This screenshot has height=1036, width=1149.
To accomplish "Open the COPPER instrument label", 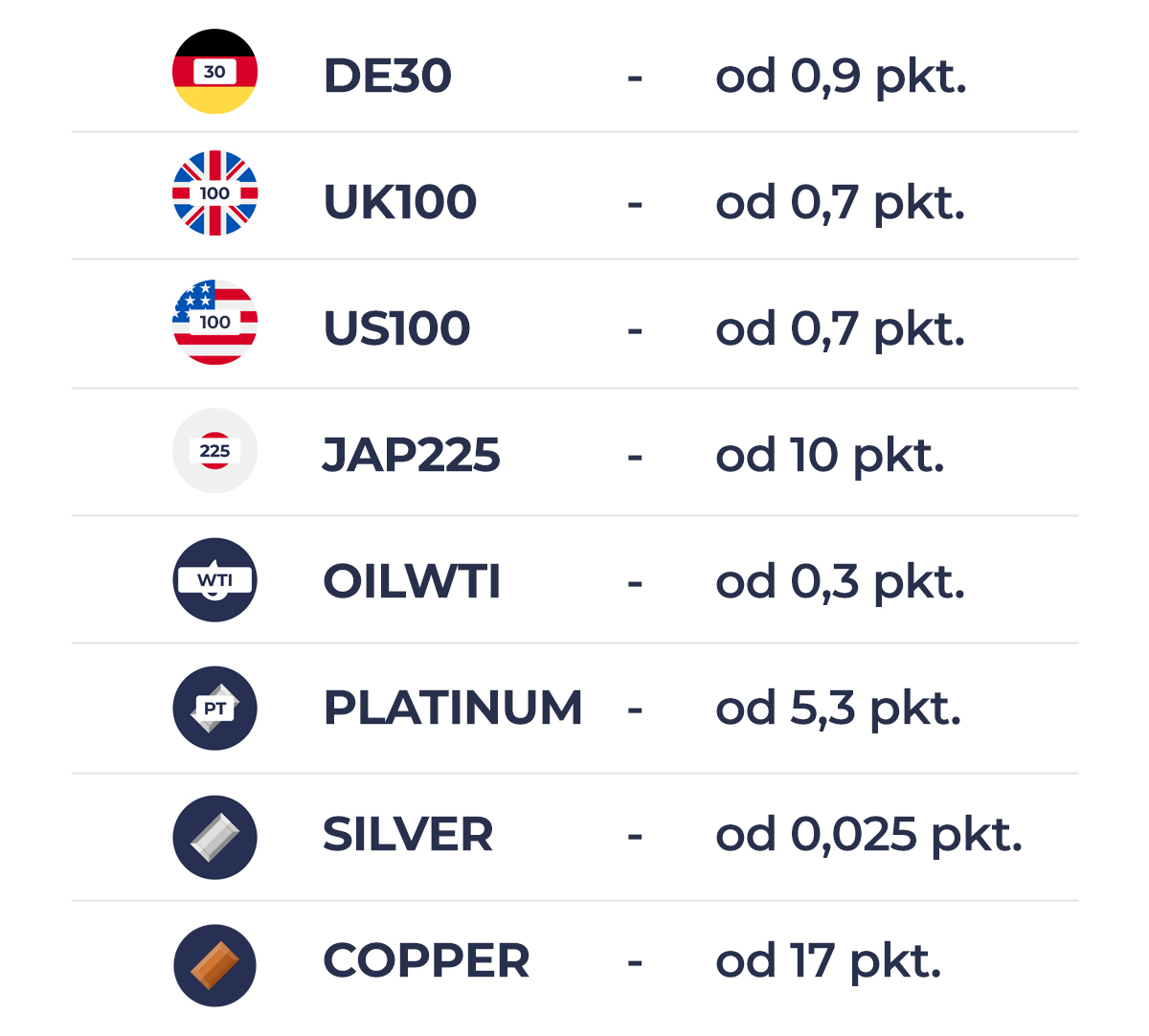I will tap(426, 960).
